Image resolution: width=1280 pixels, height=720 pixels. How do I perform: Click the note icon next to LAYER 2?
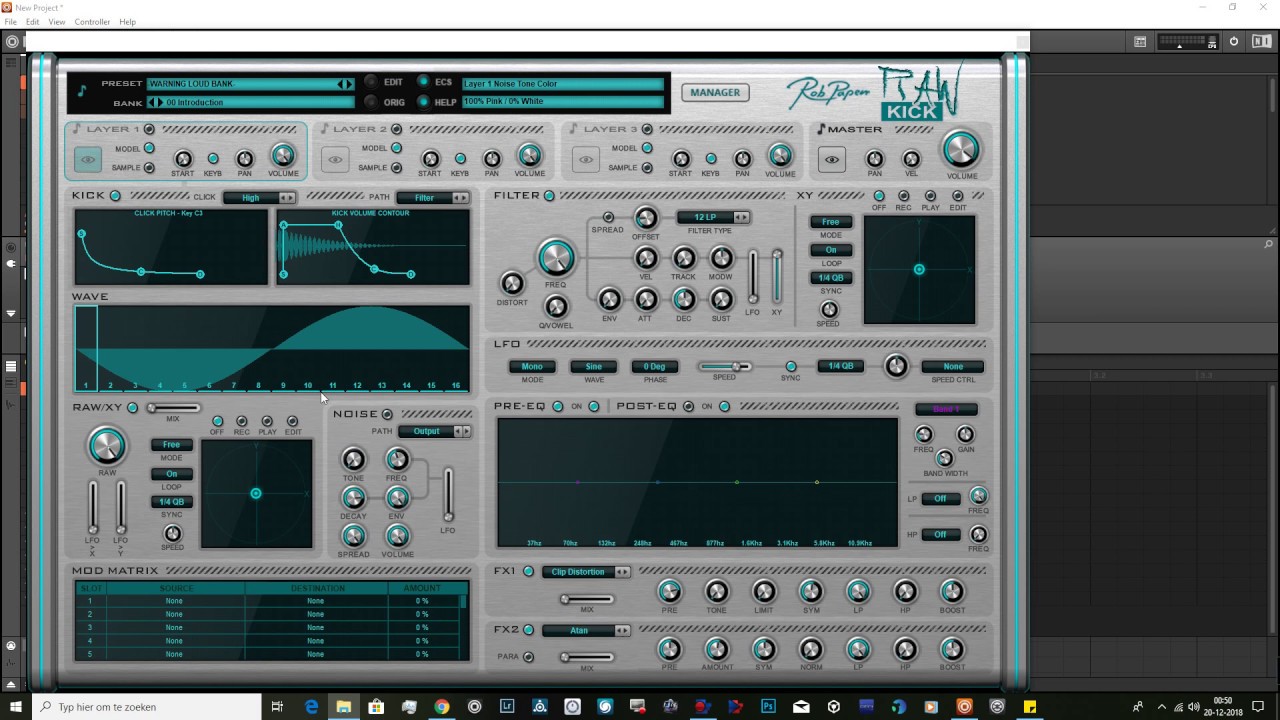(x=323, y=129)
